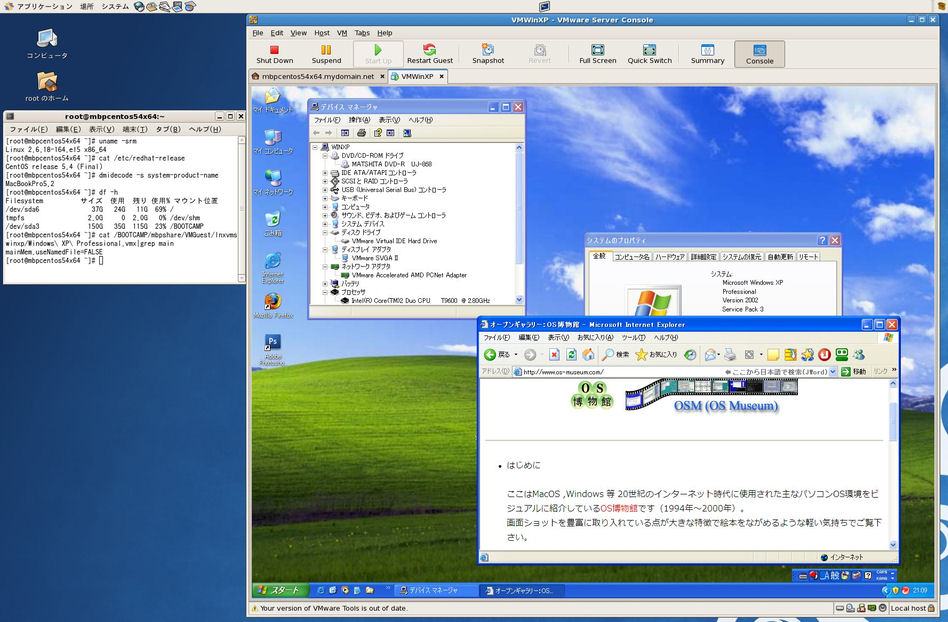Activate Quick Switch mode
948x622 pixels.
(649, 54)
